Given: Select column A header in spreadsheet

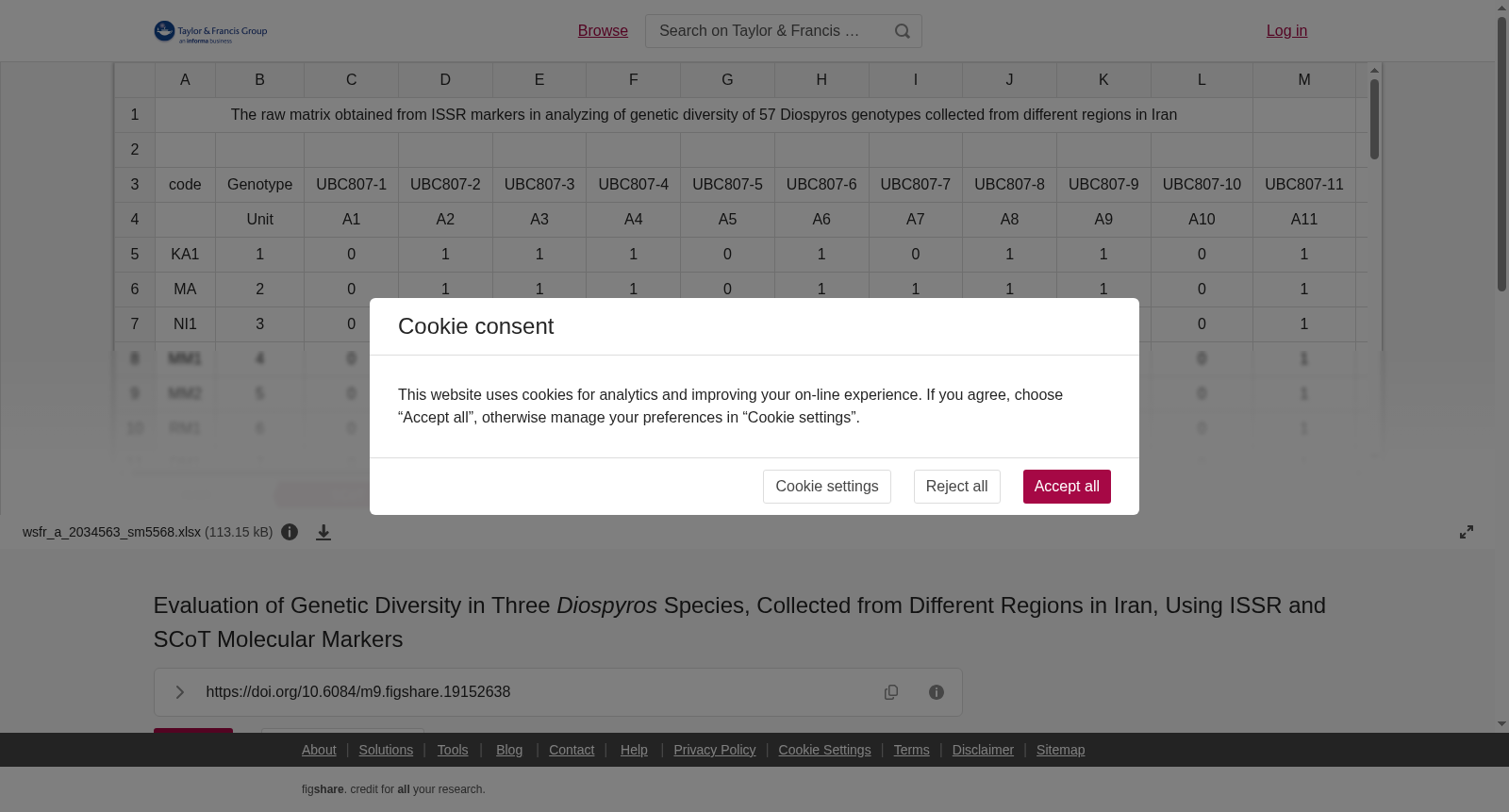Looking at the screenshot, I should coord(185,80).
